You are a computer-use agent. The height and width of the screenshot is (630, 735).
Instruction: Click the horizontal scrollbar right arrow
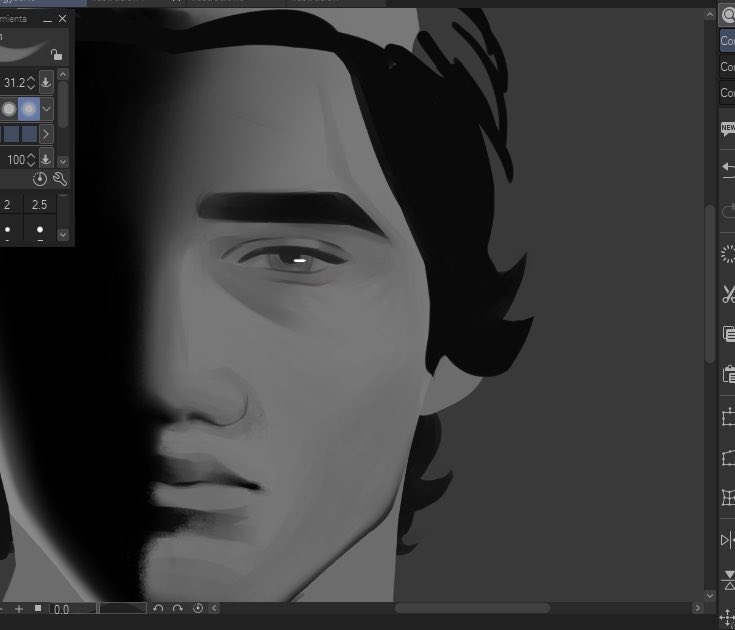[x=698, y=608]
